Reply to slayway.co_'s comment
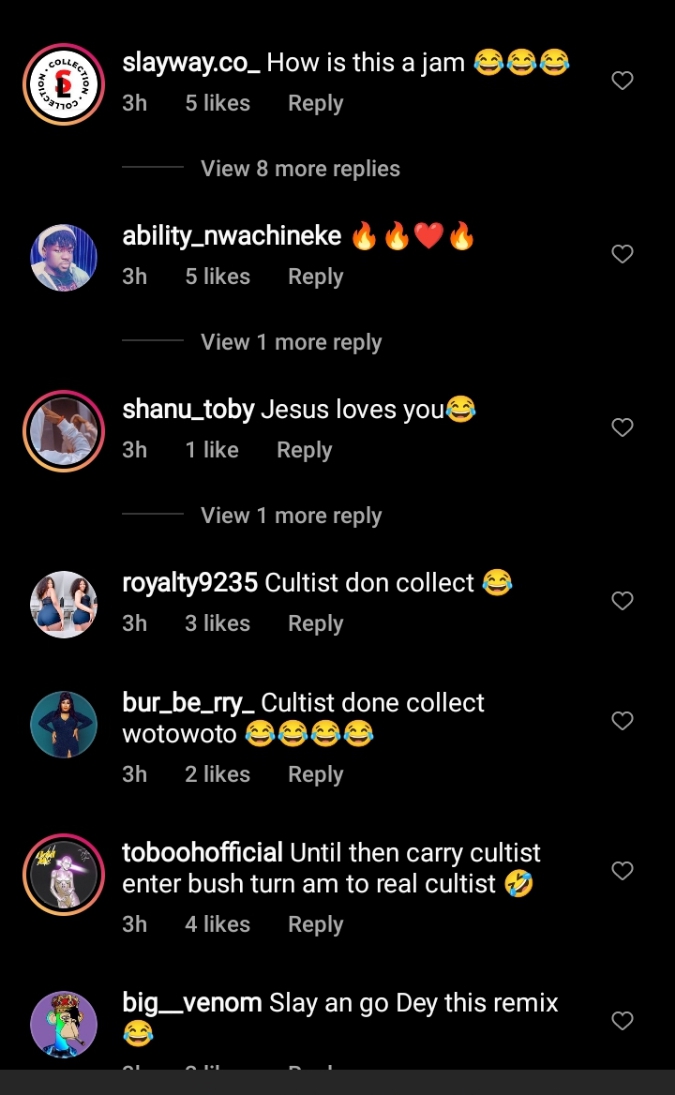The image size is (675, 1095). coord(315,103)
